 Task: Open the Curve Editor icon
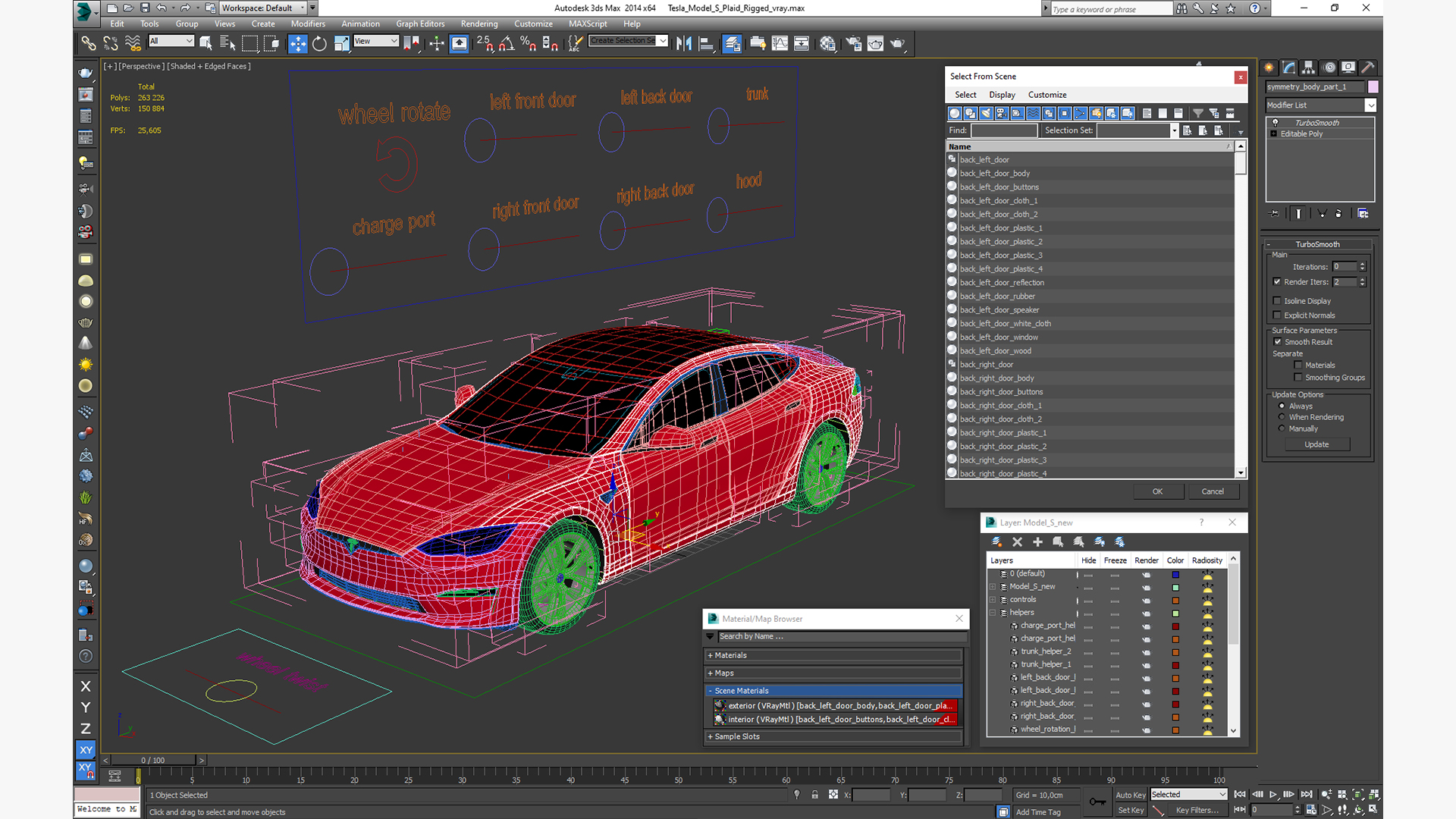pos(780,44)
